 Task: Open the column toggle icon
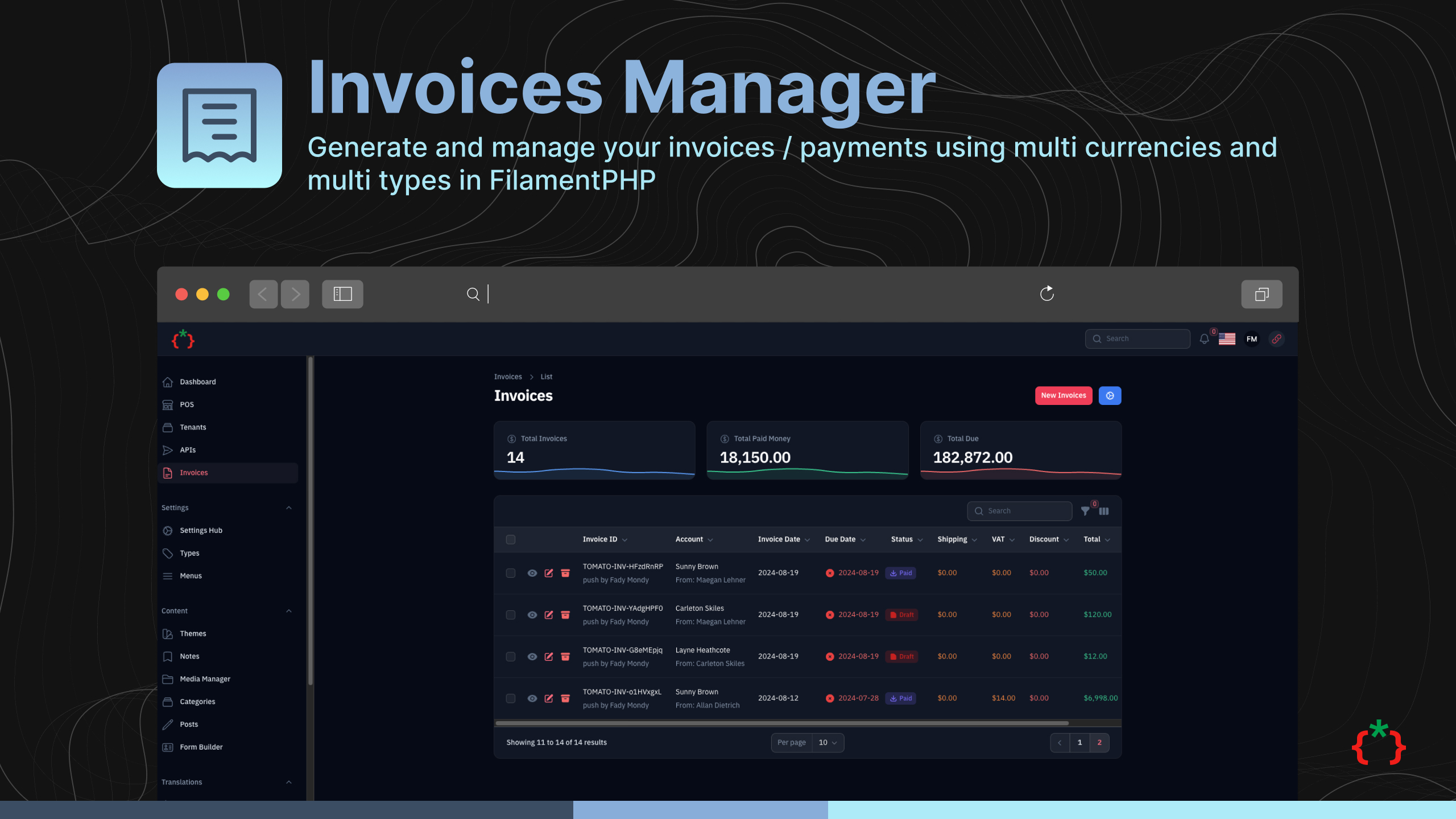click(x=1103, y=511)
